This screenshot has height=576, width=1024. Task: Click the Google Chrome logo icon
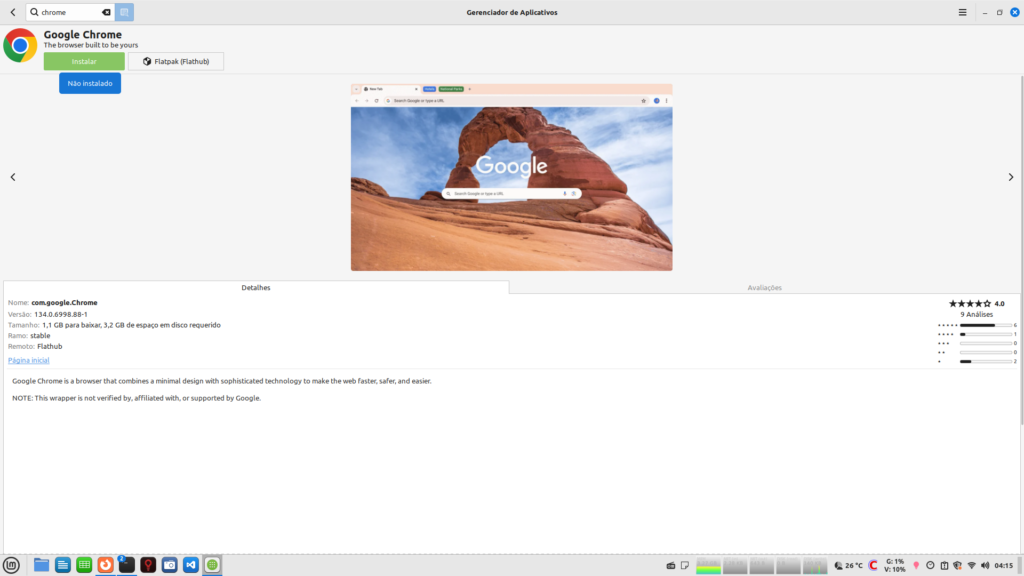(x=20, y=46)
